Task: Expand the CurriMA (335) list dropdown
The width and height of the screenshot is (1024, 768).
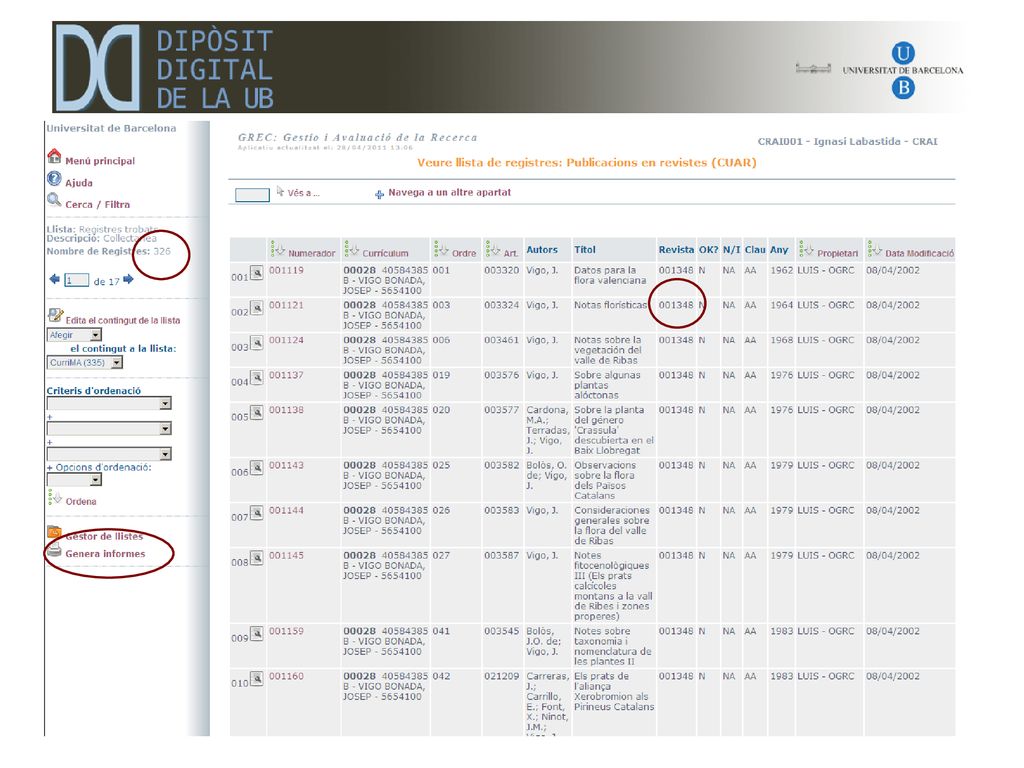Action: click(x=85, y=362)
